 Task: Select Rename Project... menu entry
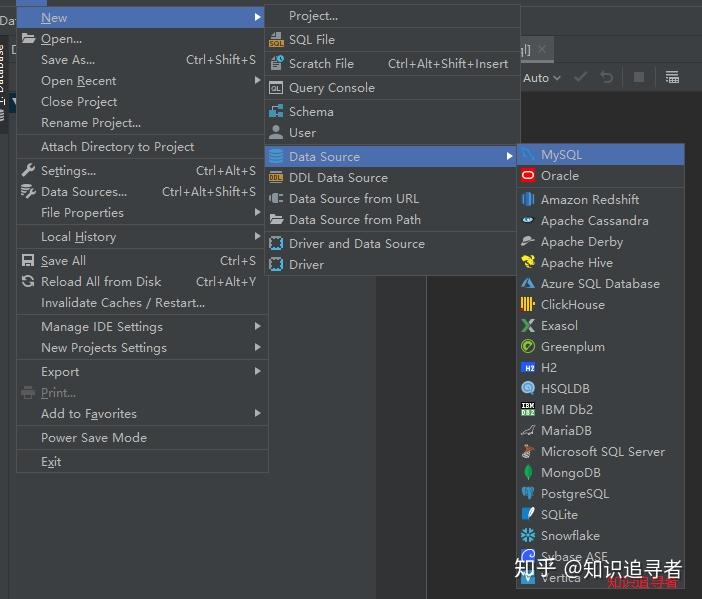[x=142, y=123]
